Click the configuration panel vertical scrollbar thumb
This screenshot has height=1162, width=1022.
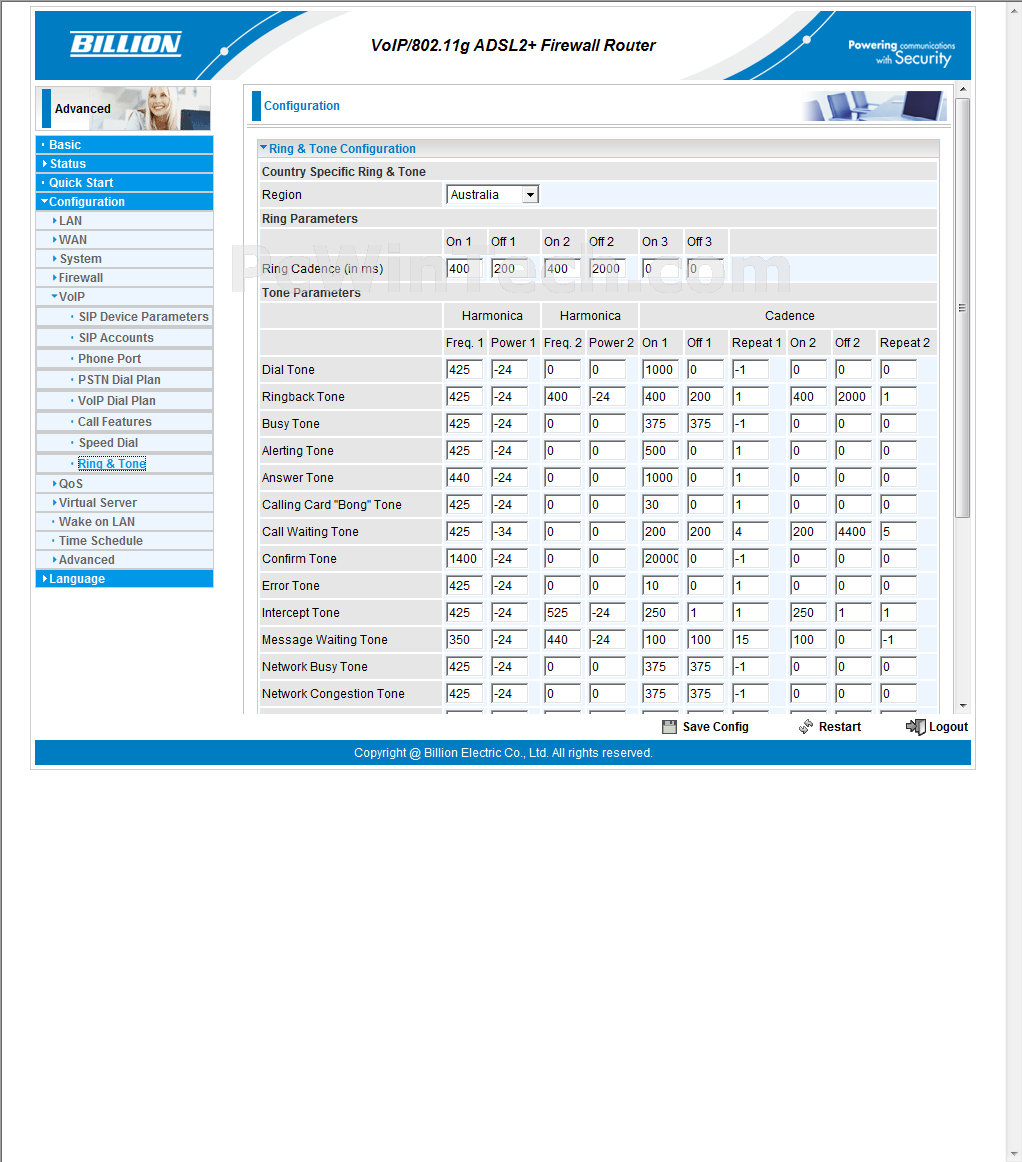tap(963, 308)
